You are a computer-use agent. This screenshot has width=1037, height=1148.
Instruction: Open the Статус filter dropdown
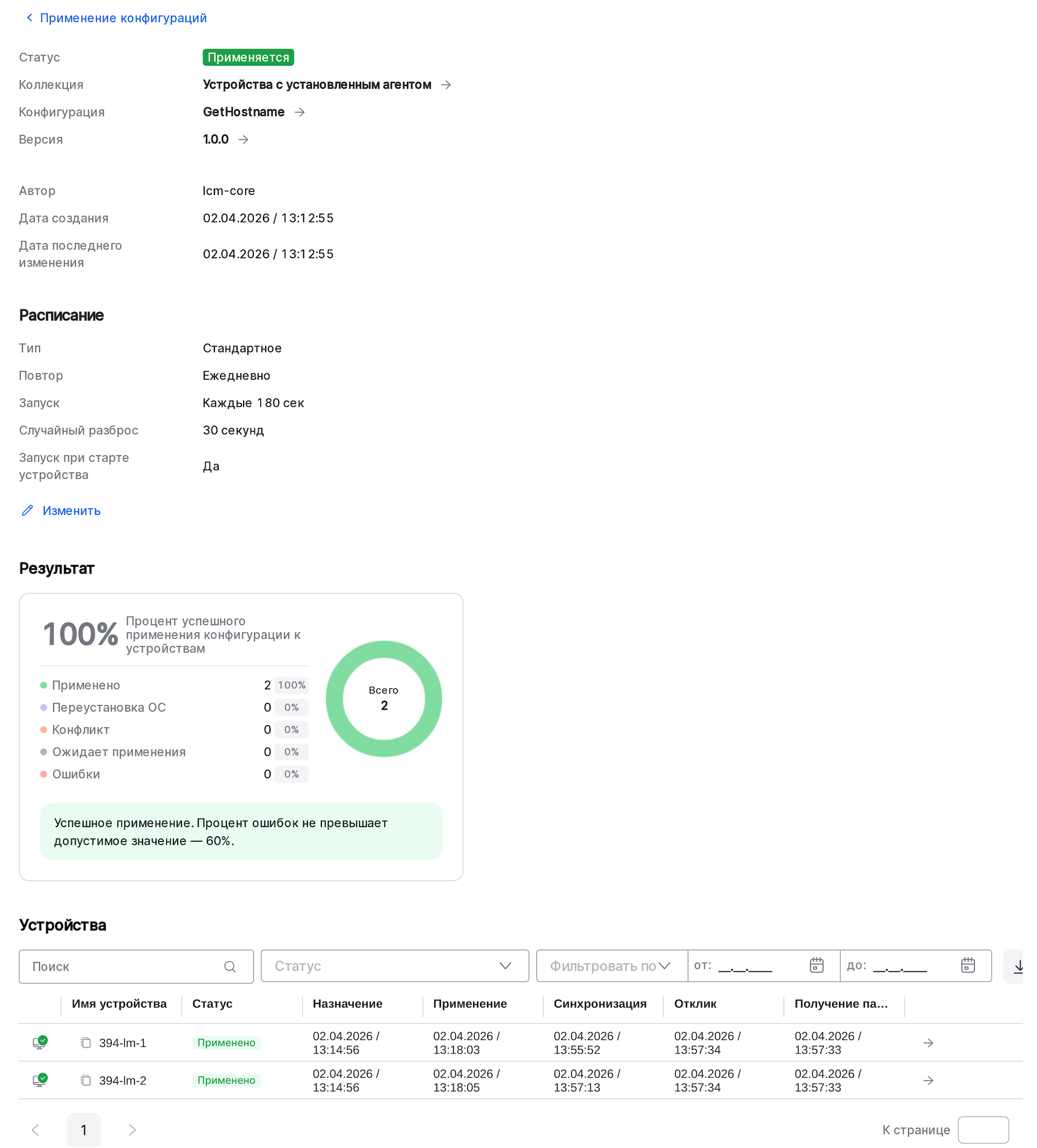click(506, 966)
